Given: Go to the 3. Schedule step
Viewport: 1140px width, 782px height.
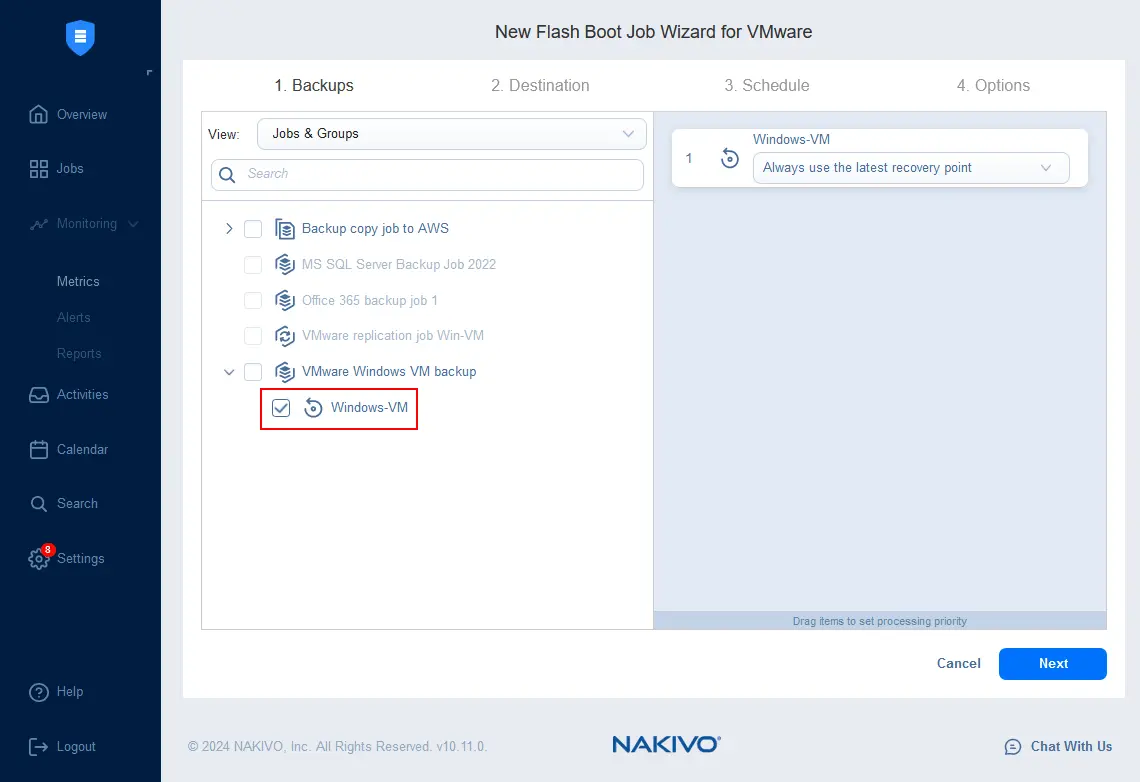Looking at the screenshot, I should coord(766,86).
